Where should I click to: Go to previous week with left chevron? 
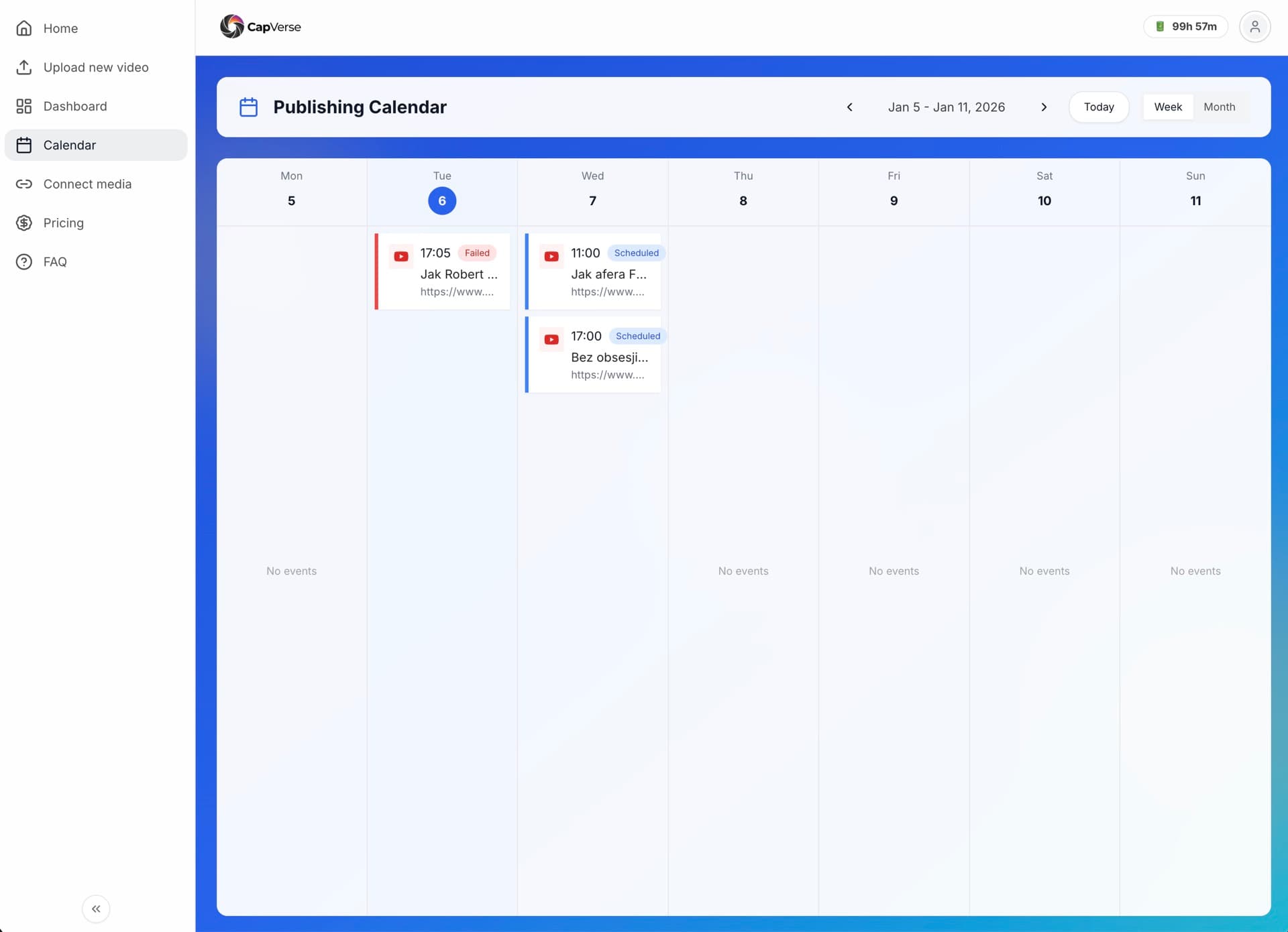[x=850, y=107]
